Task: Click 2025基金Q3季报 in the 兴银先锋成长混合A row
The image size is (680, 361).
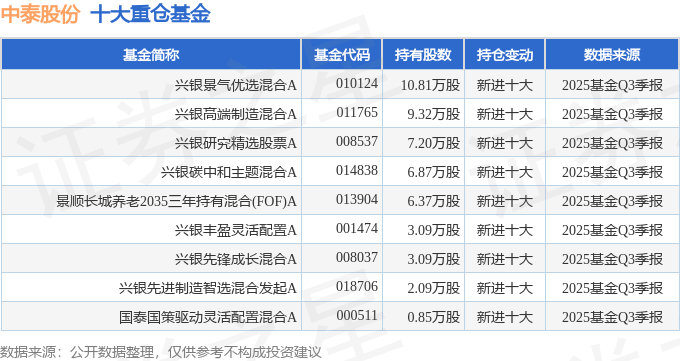Action: (612, 259)
